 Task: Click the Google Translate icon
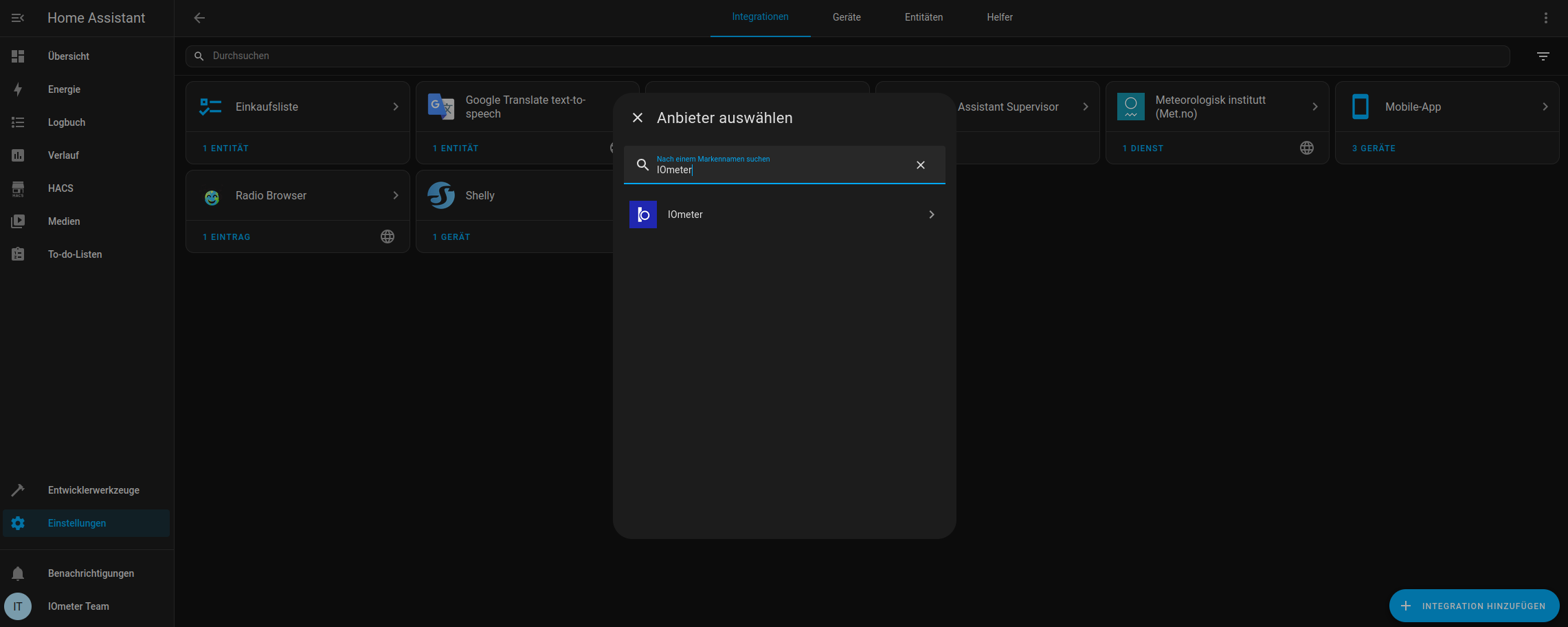441,107
